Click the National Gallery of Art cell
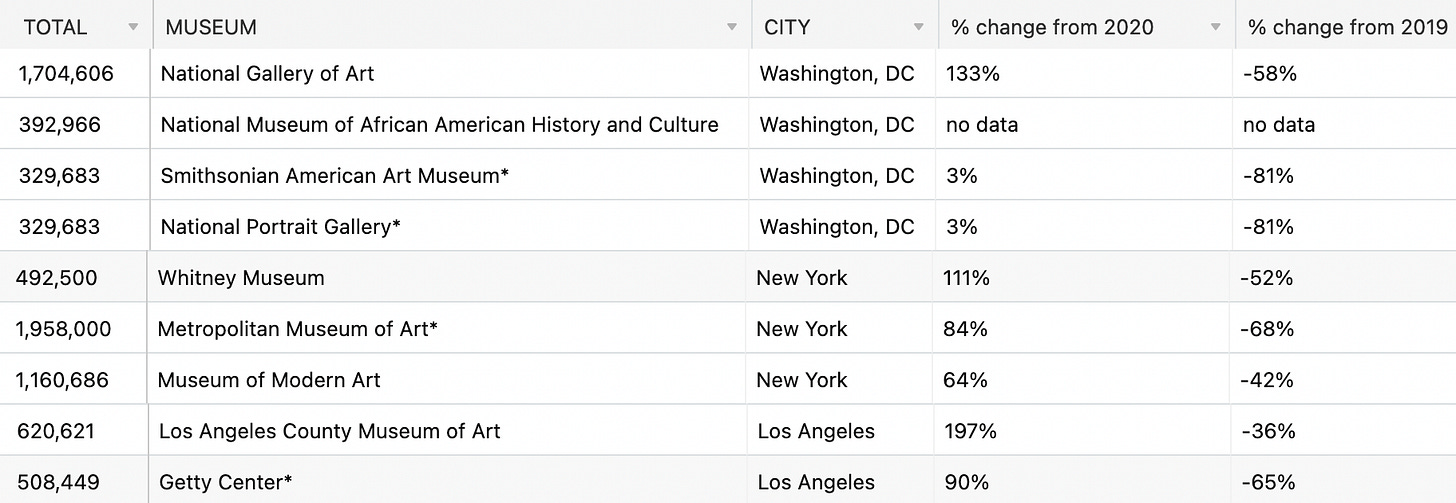The height and width of the screenshot is (503, 1456). 450,73
